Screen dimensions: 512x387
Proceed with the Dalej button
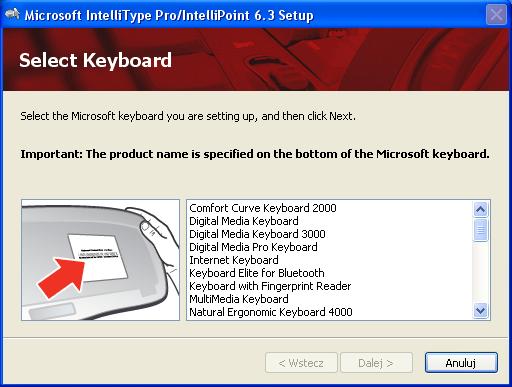[x=376, y=363]
